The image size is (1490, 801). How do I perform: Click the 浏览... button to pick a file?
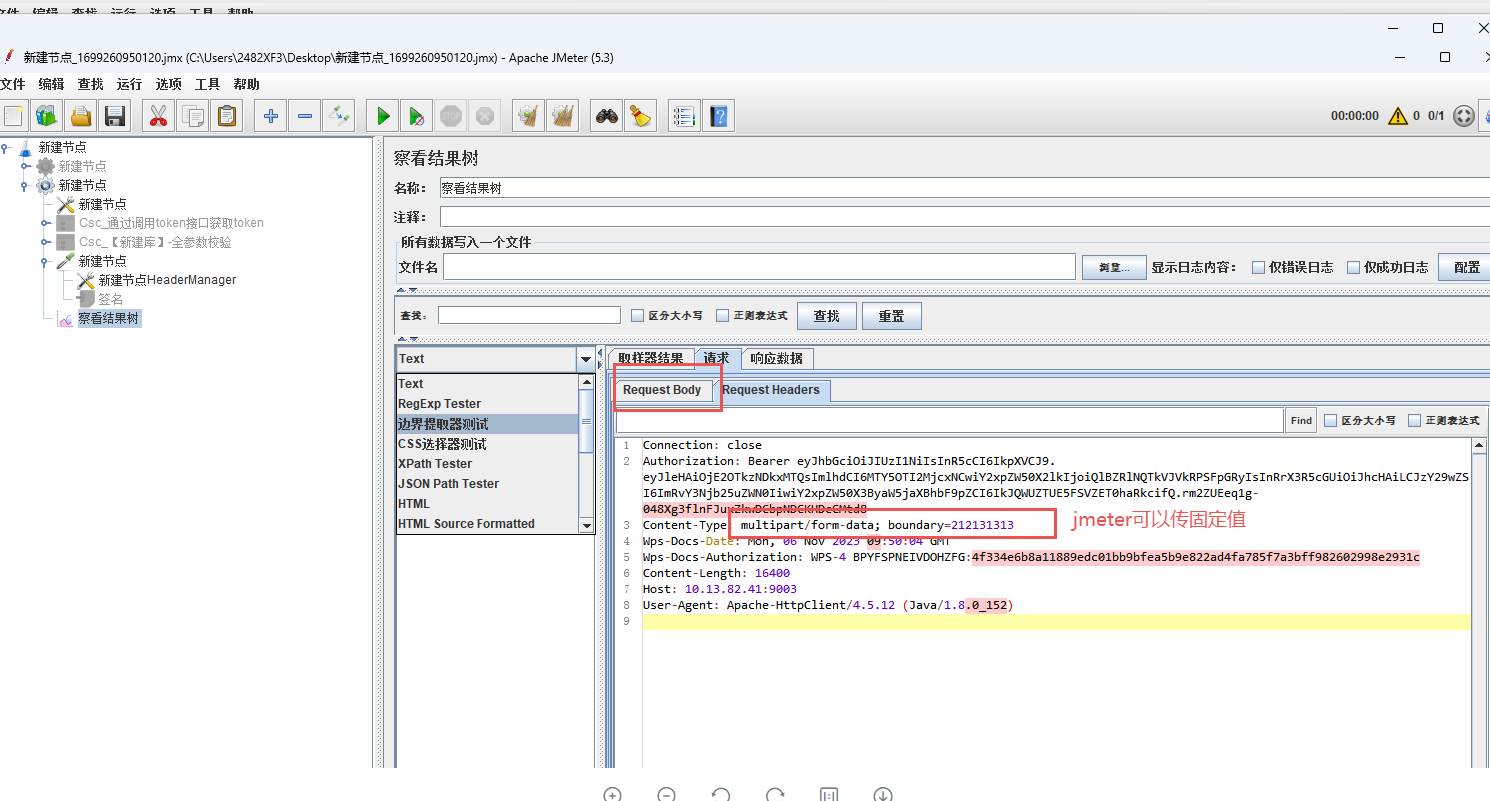click(x=1113, y=266)
